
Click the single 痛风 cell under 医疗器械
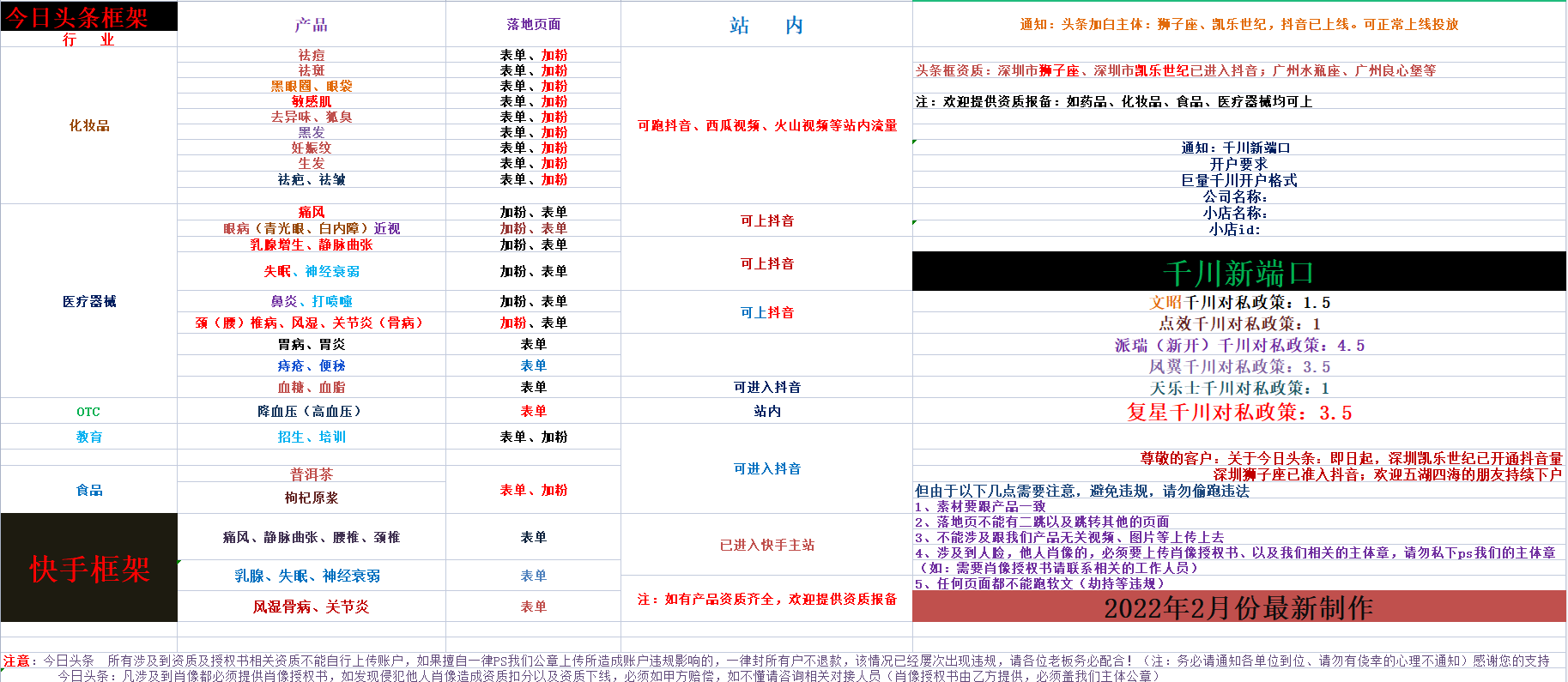(x=312, y=212)
